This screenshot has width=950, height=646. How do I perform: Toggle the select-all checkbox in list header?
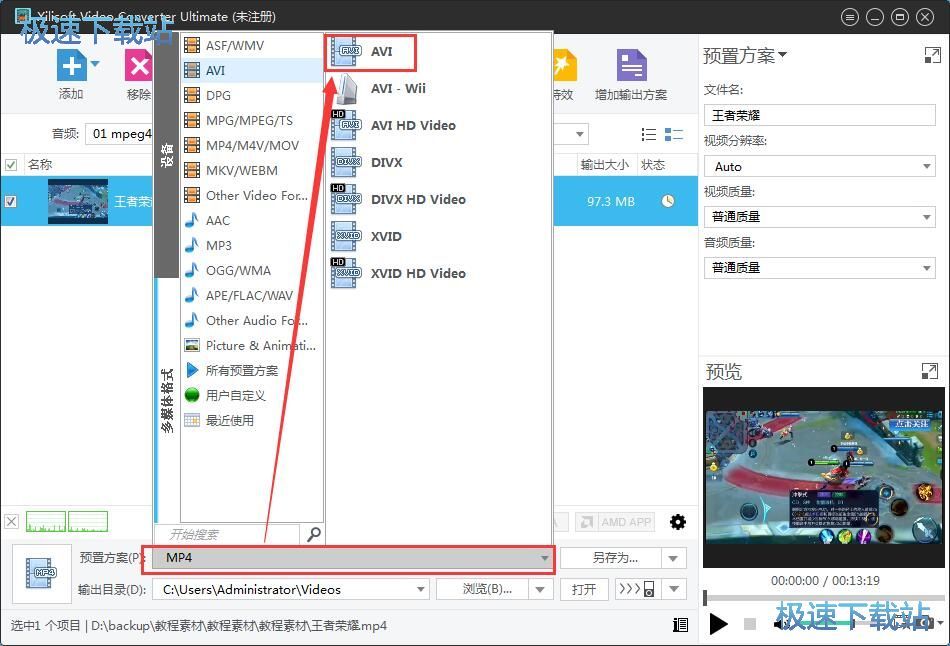[11, 165]
